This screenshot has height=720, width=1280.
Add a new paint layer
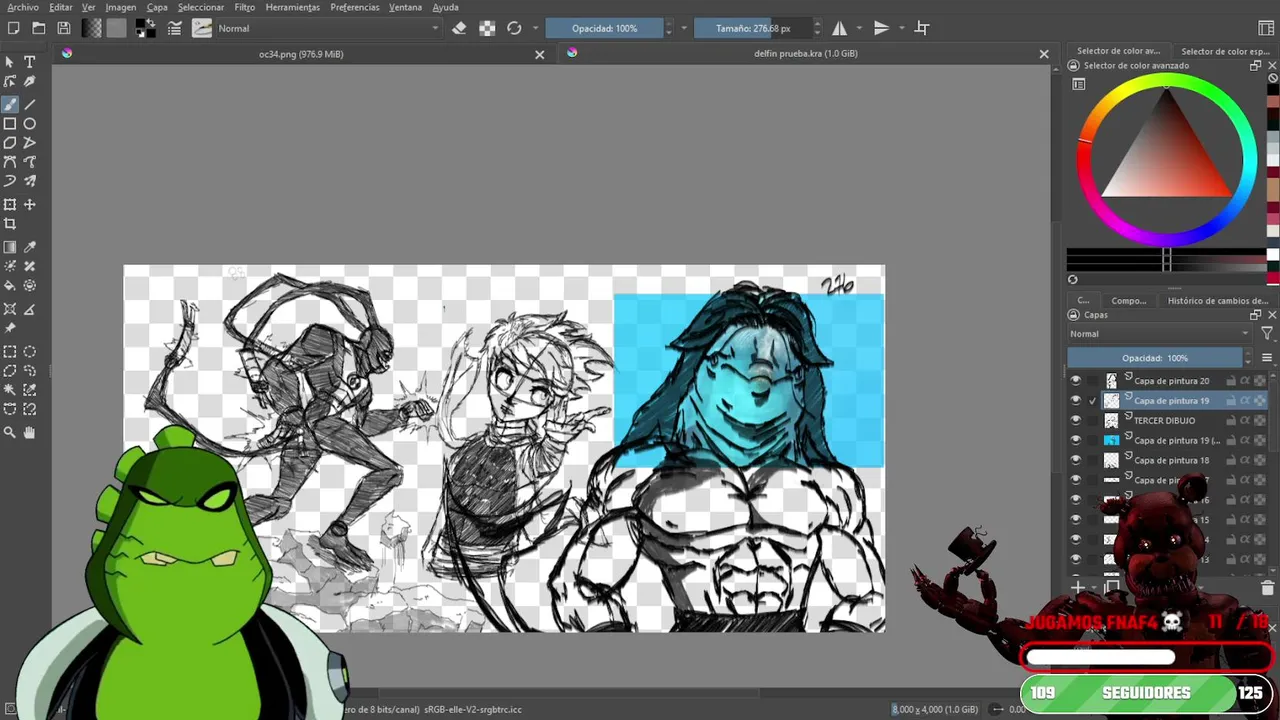click(x=1078, y=588)
